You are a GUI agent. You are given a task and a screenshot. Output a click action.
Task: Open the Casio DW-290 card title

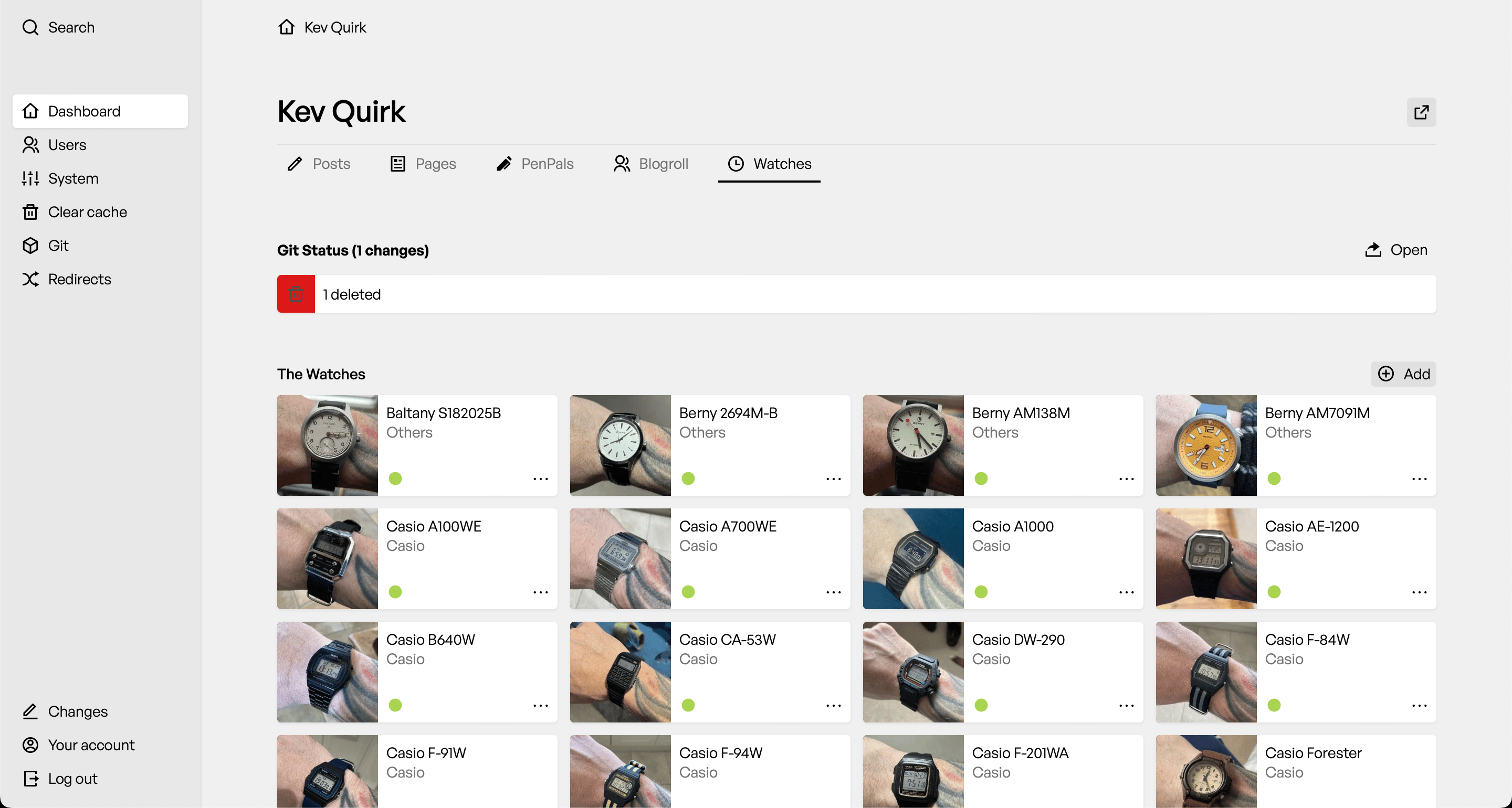coord(1018,640)
